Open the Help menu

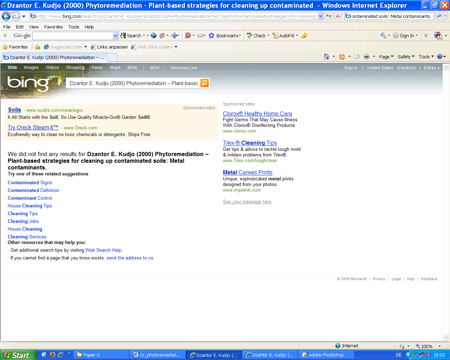point(89,27)
